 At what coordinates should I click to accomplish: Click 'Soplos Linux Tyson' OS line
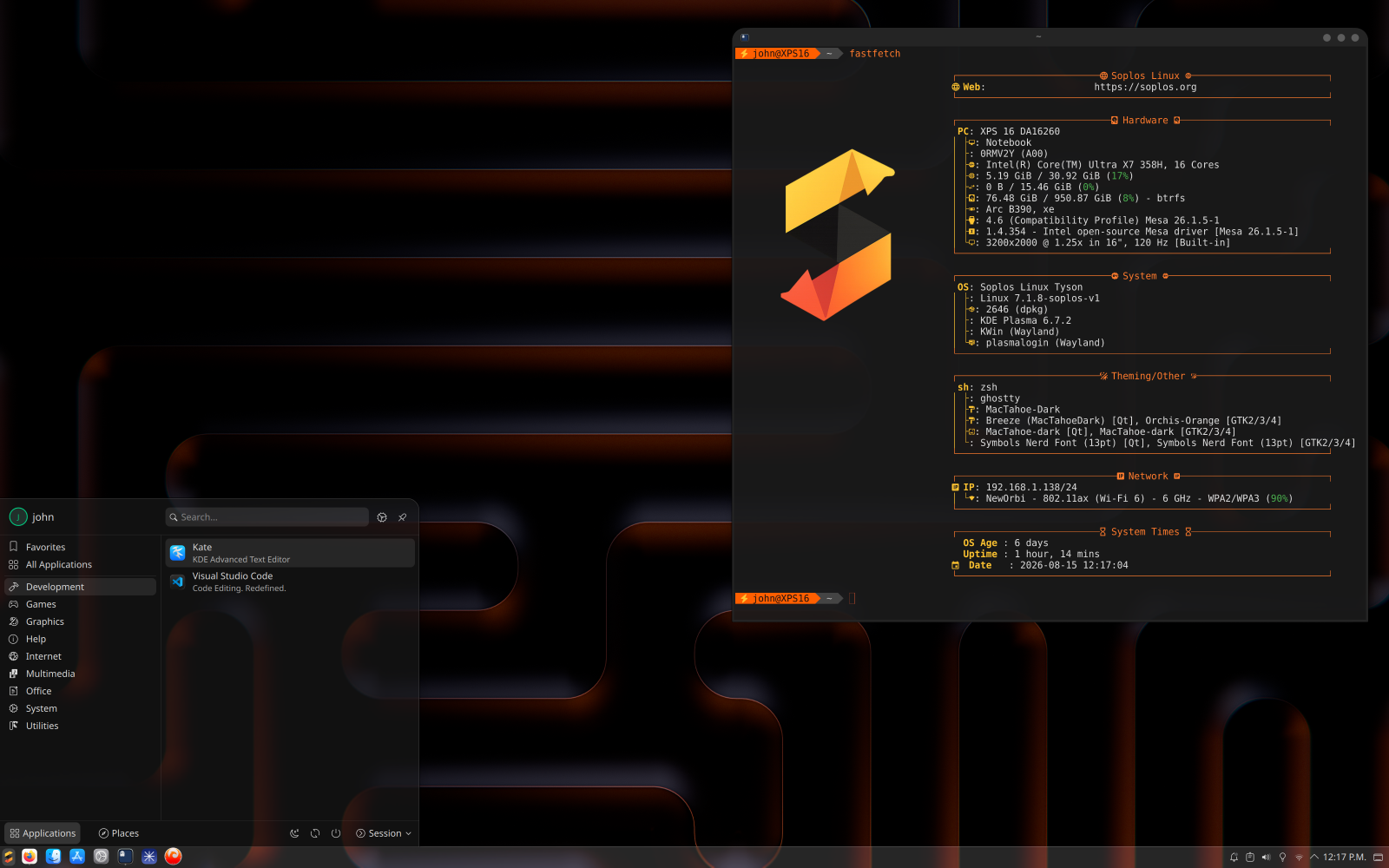(1031, 287)
